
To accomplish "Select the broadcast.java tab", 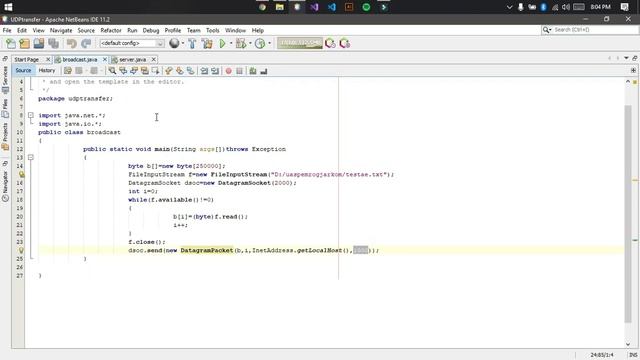I will 80,60.
